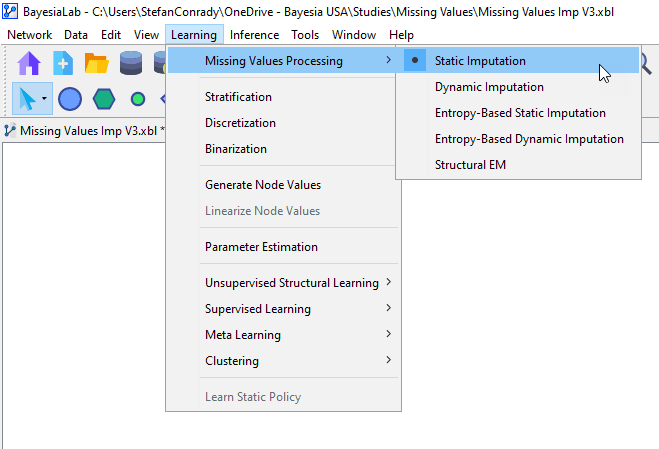Pick the small green circle node tool
The width and height of the screenshot is (659, 449).
point(138,99)
